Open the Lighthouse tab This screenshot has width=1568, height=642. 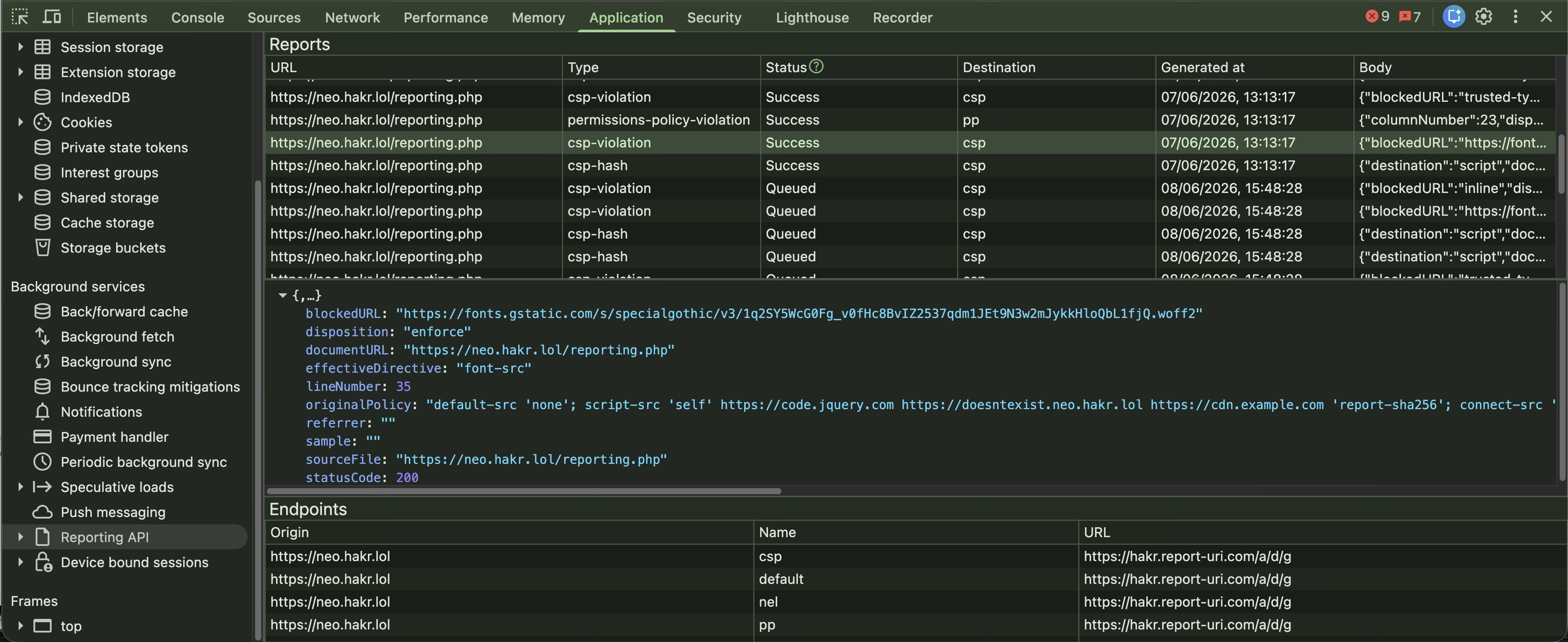point(812,18)
